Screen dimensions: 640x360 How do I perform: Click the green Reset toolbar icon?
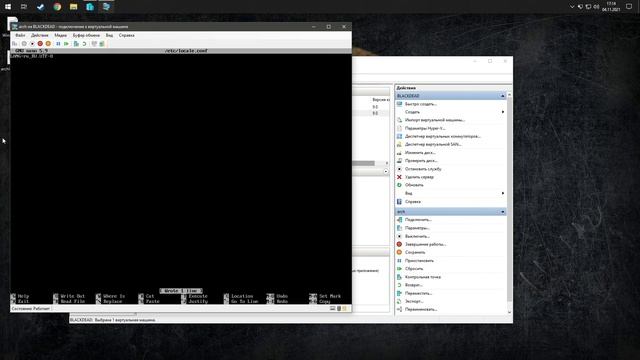66,44
